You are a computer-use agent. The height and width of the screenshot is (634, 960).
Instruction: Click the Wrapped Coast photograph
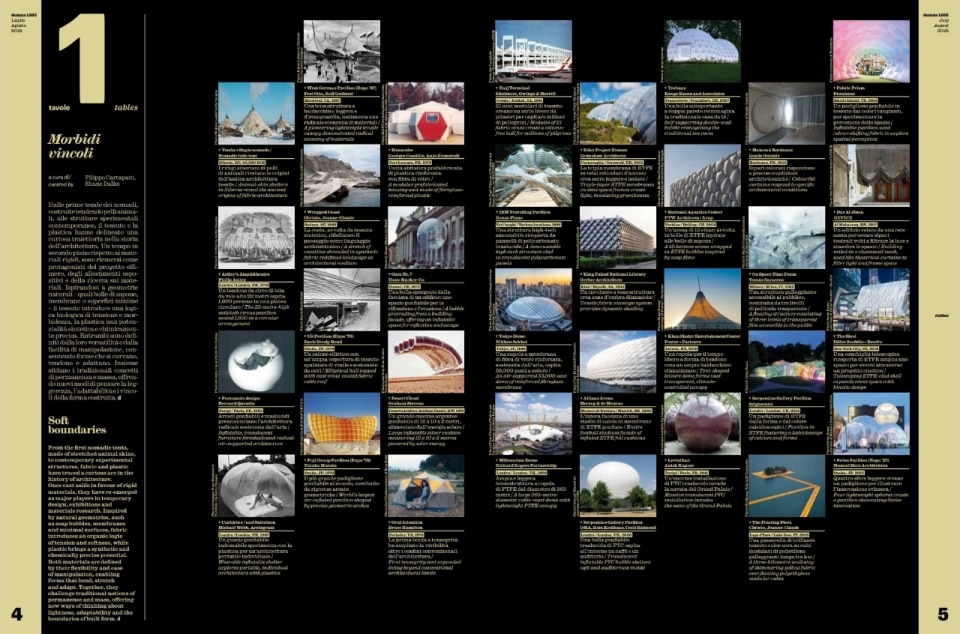pyautogui.click(x=341, y=174)
